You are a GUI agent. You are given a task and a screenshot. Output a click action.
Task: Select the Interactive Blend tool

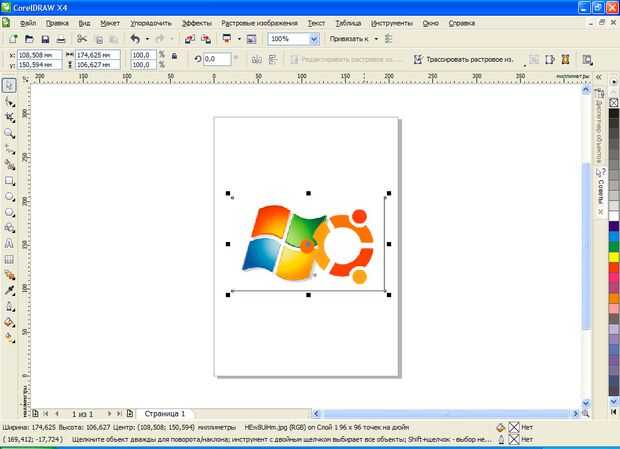point(9,275)
